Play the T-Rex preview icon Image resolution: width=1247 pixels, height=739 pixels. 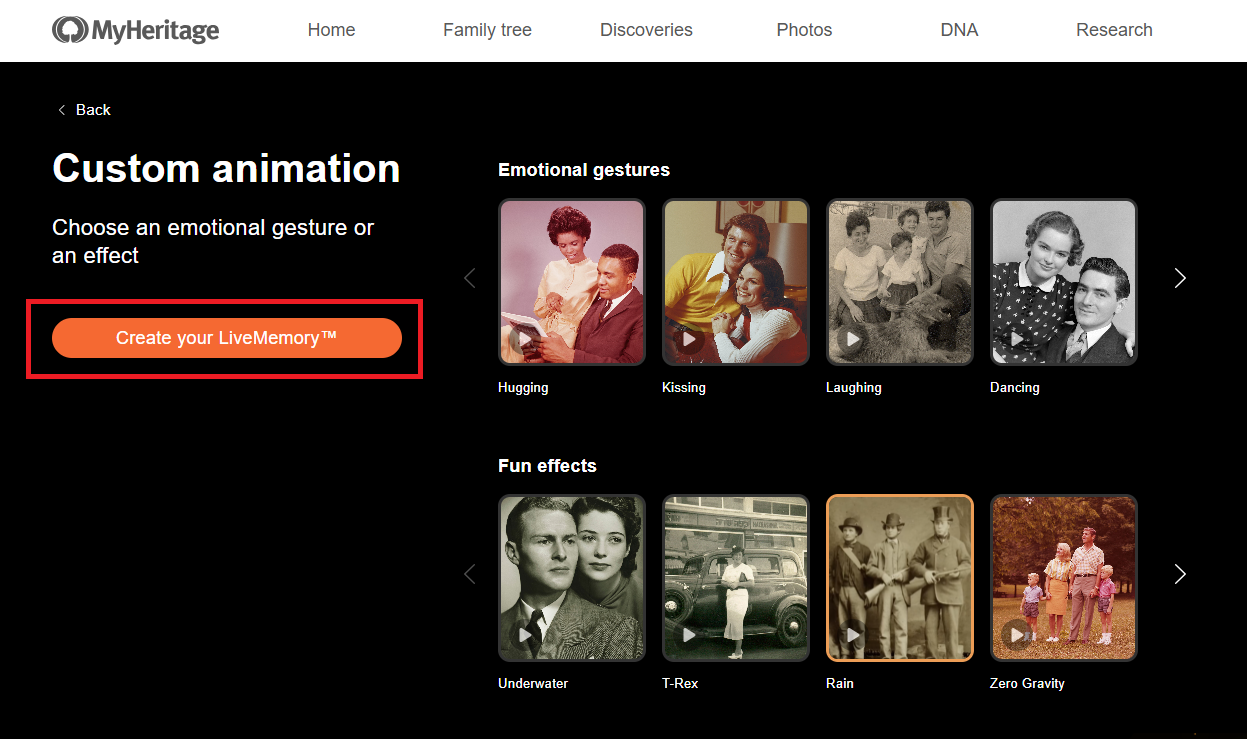689,635
